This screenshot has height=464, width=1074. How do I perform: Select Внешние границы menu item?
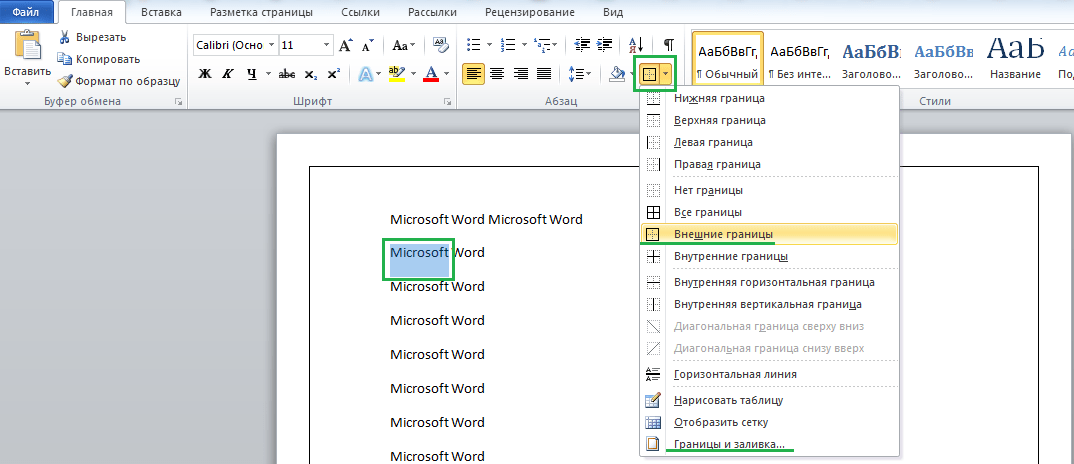tap(769, 234)
